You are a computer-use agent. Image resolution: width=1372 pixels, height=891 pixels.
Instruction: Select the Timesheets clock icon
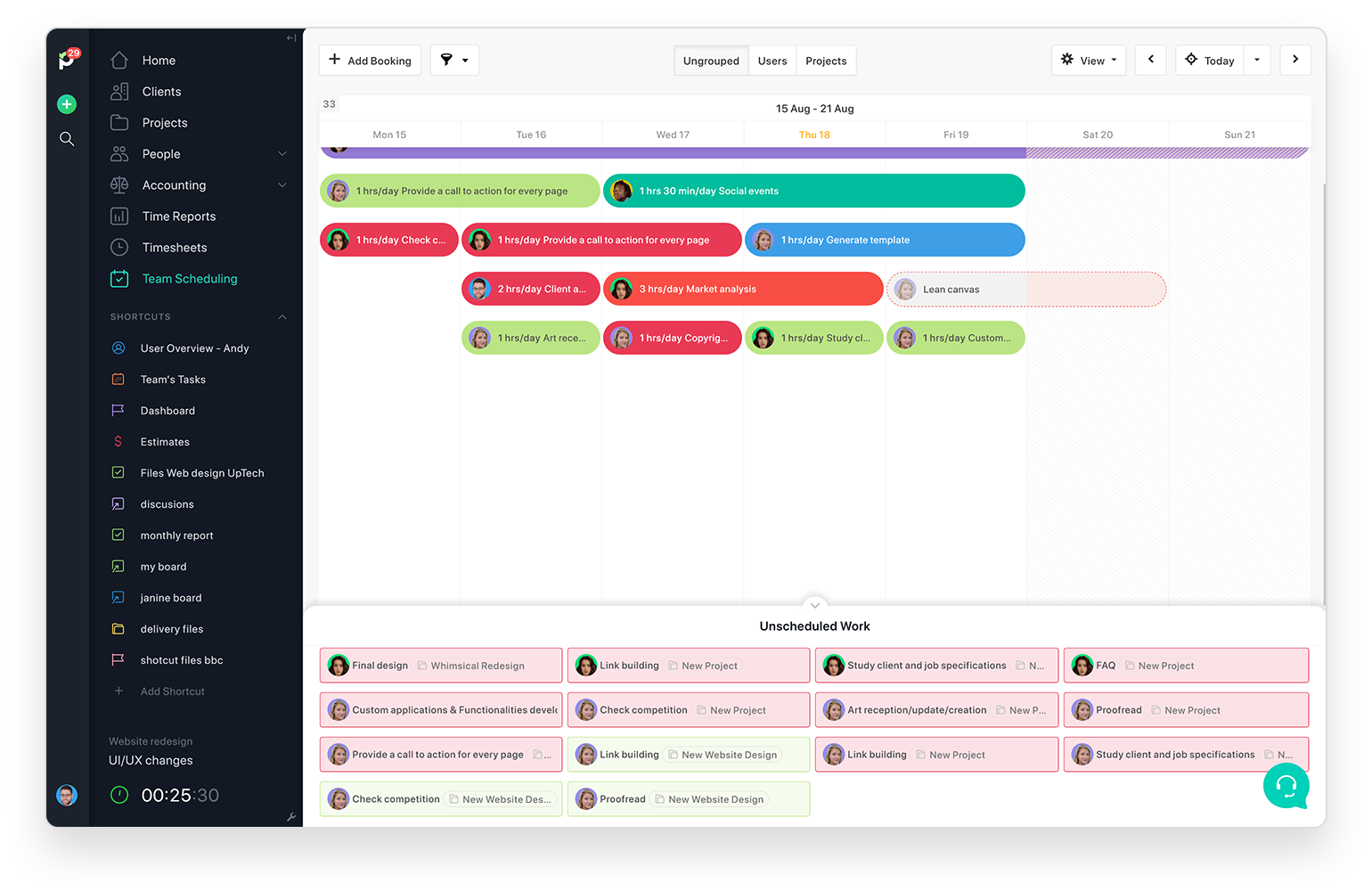119,247
